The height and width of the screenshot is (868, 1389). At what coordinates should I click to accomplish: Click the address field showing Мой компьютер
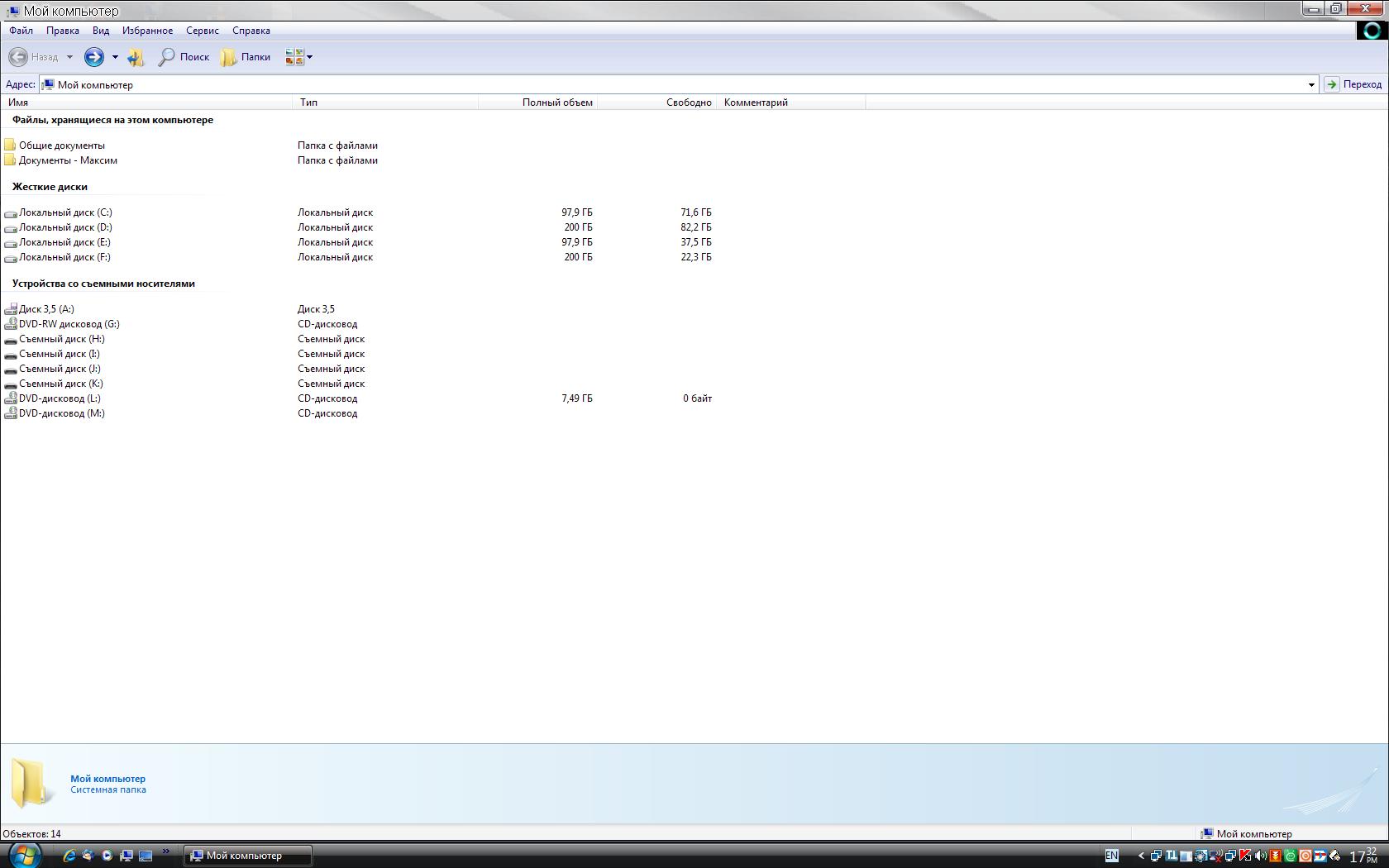pyautogui.click(x=661, y=84)
